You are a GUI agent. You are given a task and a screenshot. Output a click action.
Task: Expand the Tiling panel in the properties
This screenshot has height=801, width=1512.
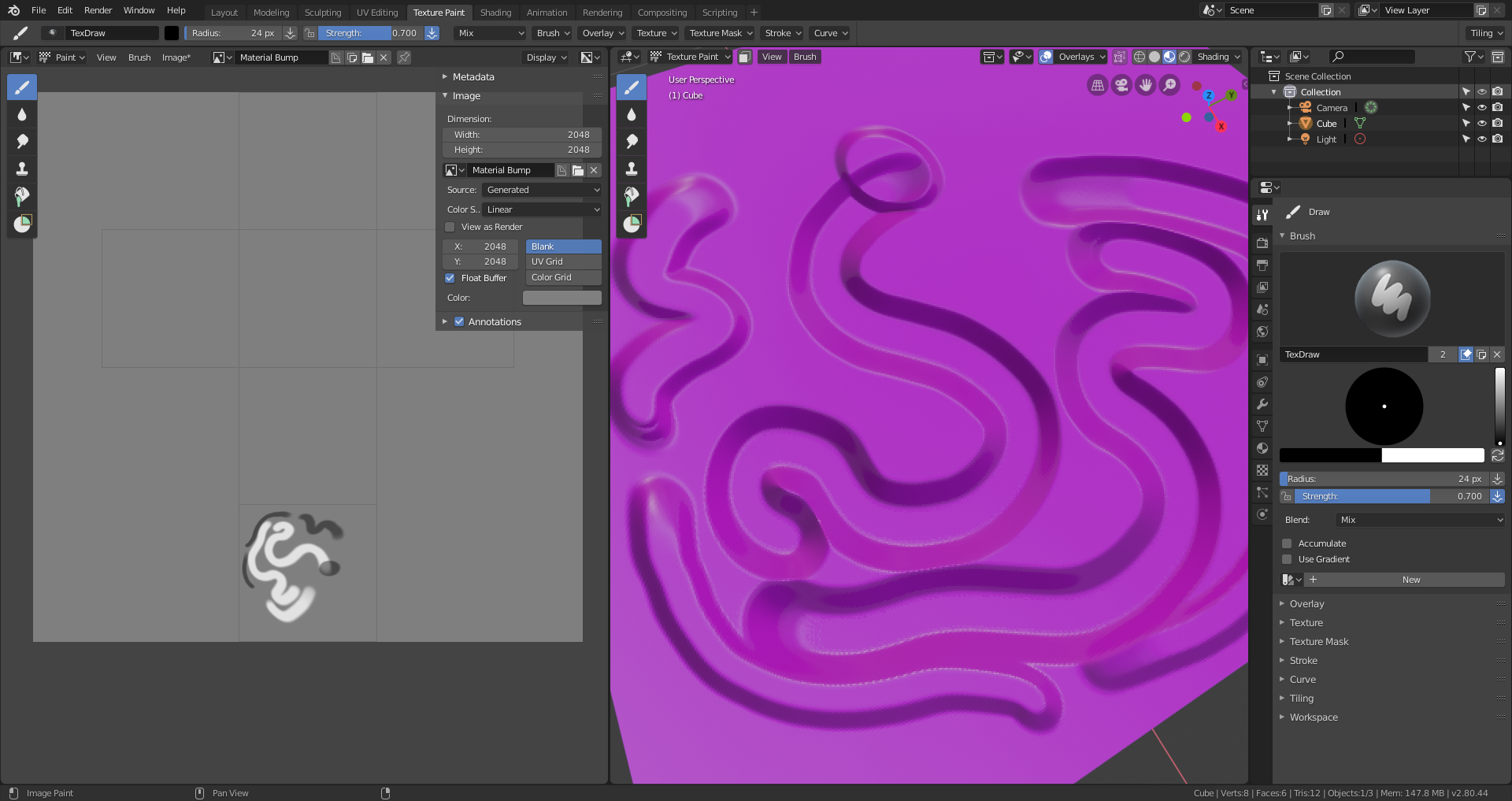[1301, 699]
